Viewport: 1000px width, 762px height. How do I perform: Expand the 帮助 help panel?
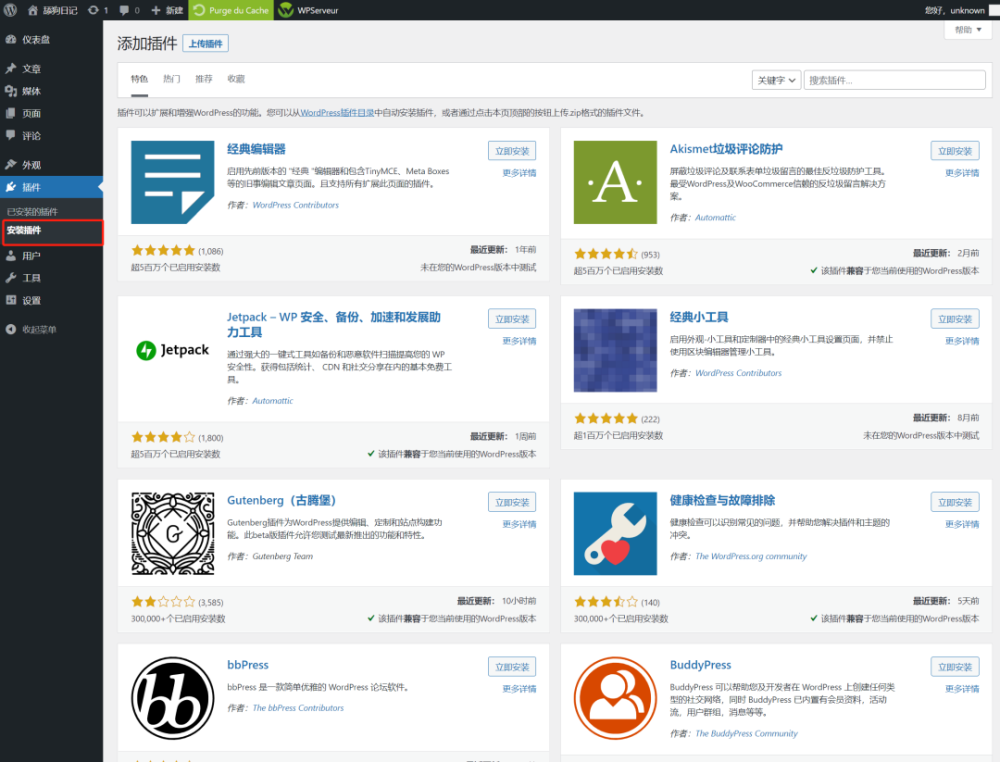click(x=967, y=30)
